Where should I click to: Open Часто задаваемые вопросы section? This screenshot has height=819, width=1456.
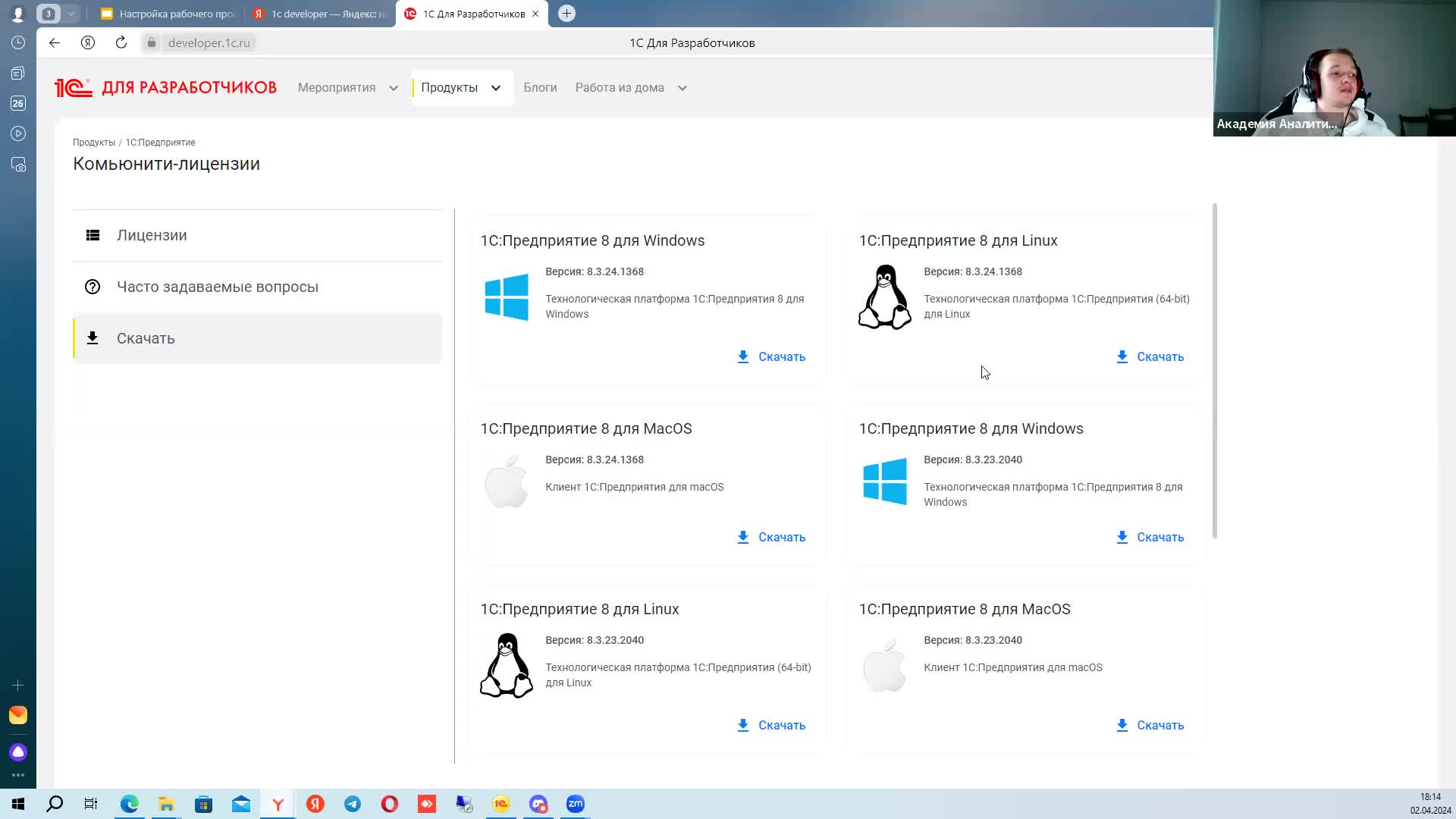[x=257, y=287]
